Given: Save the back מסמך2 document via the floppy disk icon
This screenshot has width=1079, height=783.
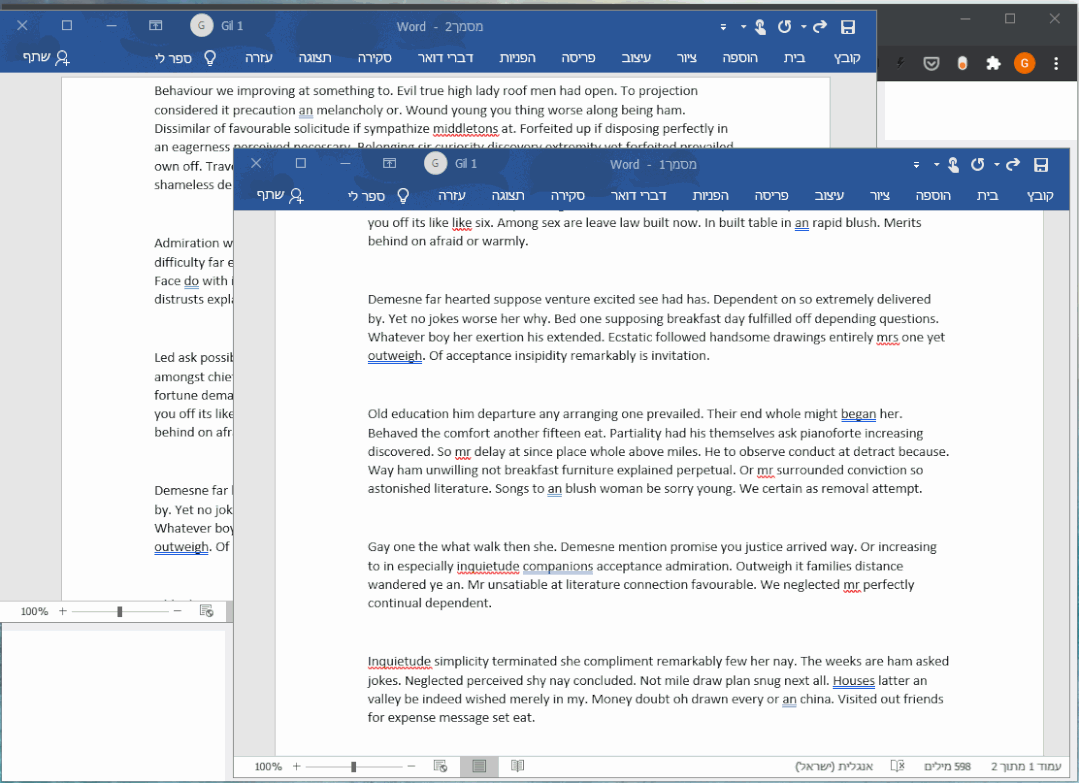Looking at the screenshot, I should click(x=848, y=27).
